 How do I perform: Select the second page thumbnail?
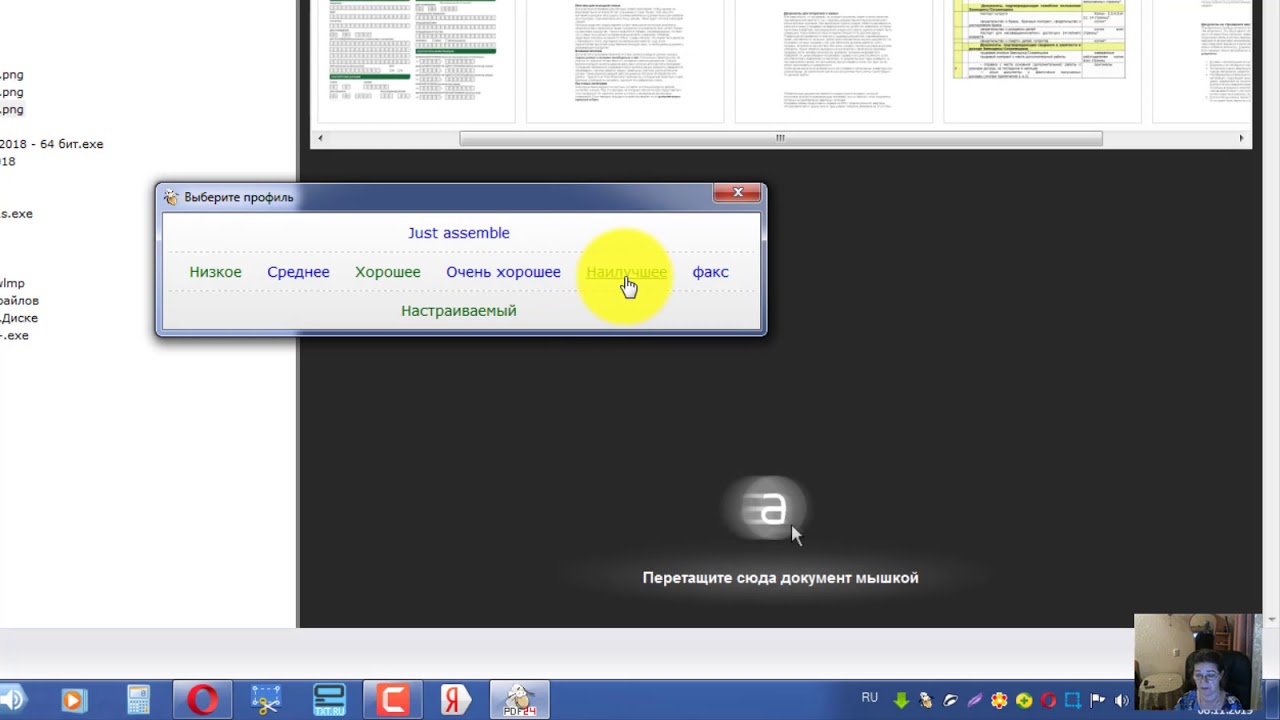(x=625, y=60)
